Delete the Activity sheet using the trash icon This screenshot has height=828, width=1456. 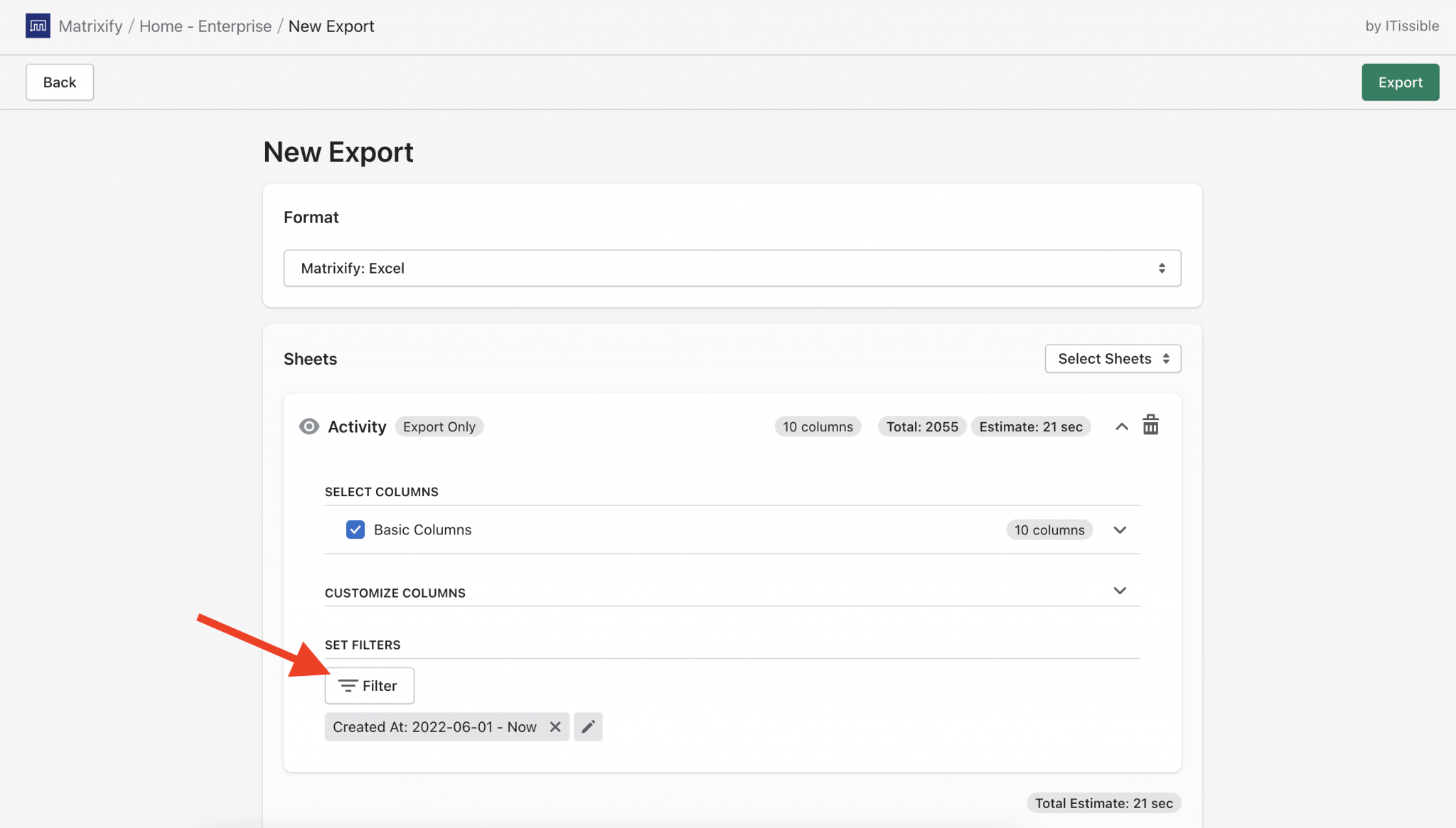point(1151,425)
